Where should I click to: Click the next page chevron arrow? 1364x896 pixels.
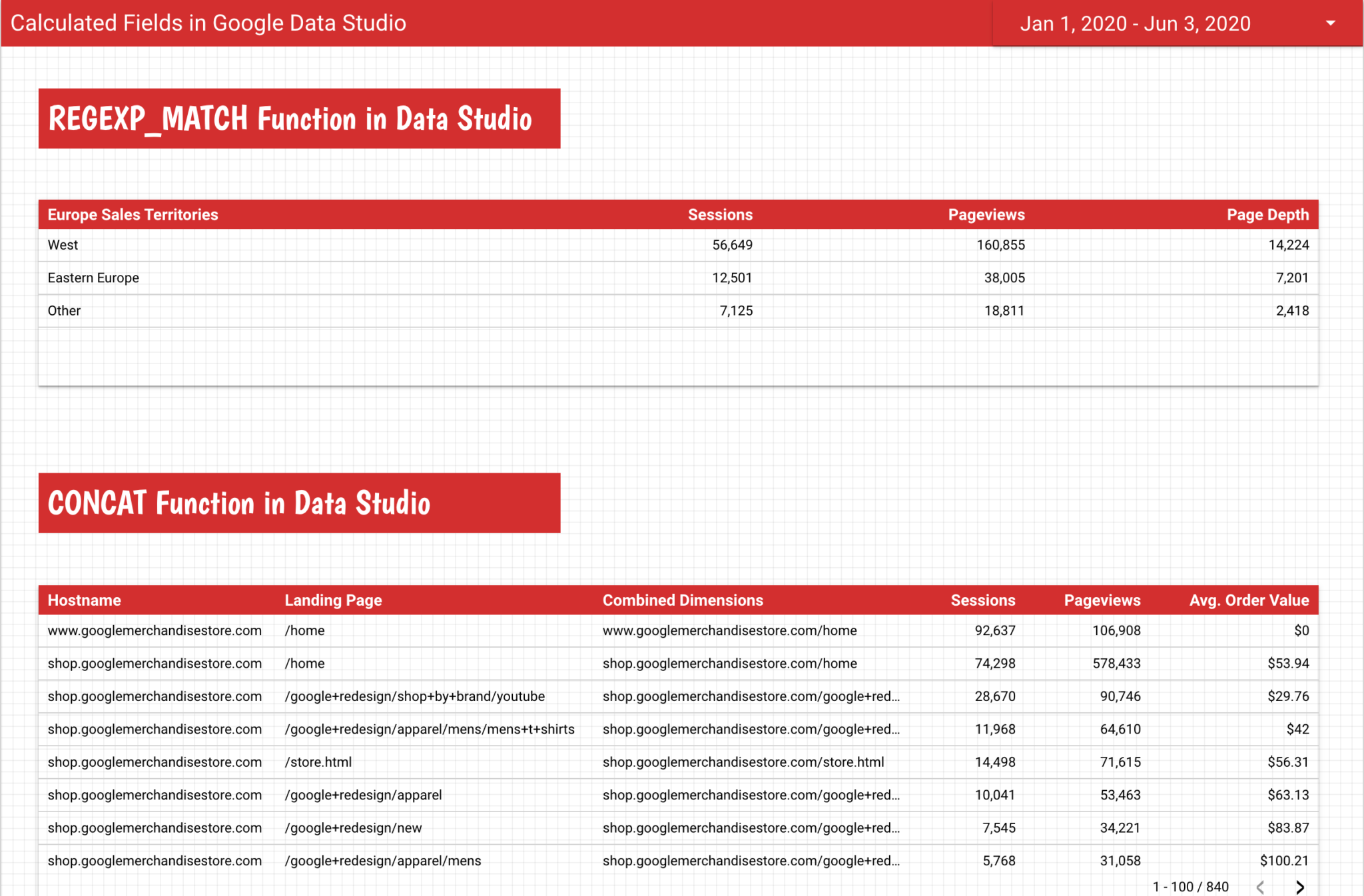pyautogui.click(x=1300, y=887)
